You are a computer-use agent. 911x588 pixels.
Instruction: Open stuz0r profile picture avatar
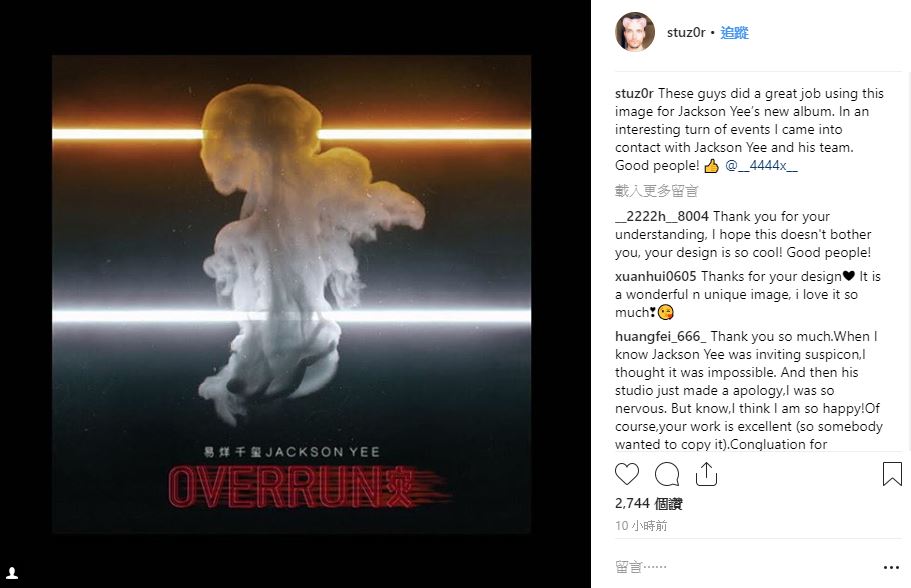pyautogui.click(x=635, y=32)
